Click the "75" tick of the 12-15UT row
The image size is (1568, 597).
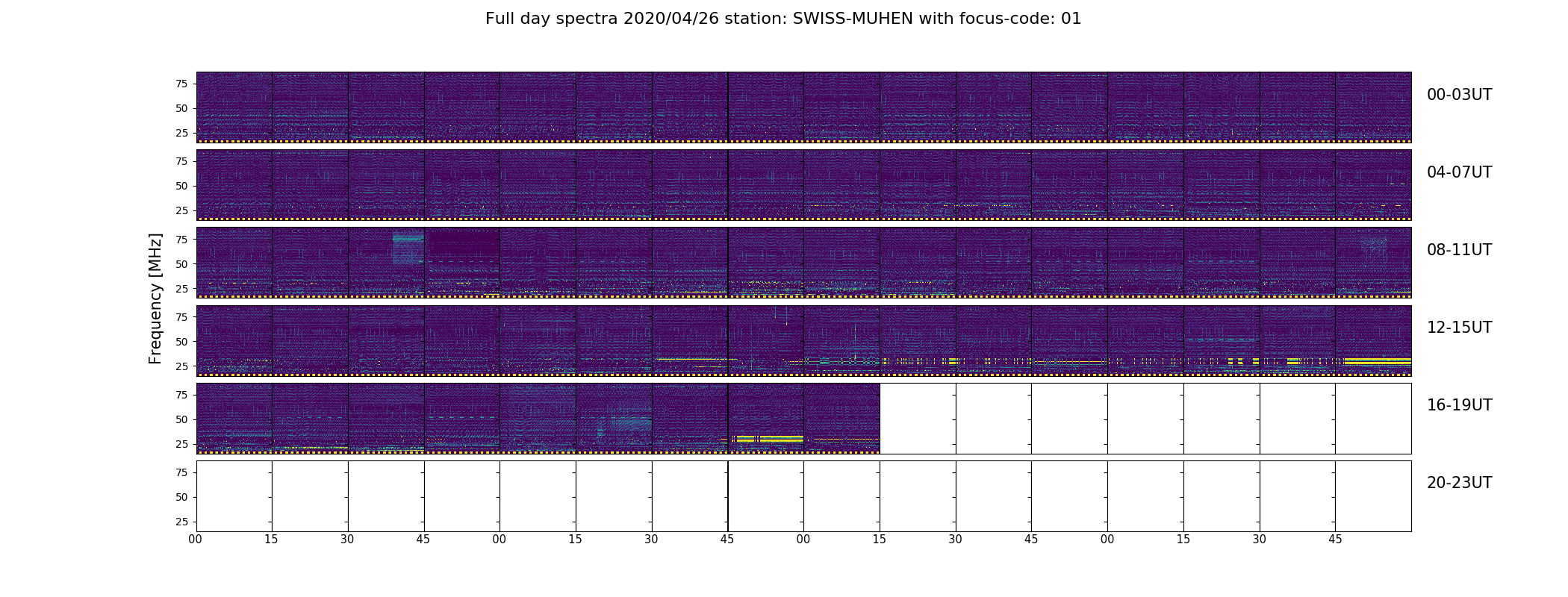[181, 316]
